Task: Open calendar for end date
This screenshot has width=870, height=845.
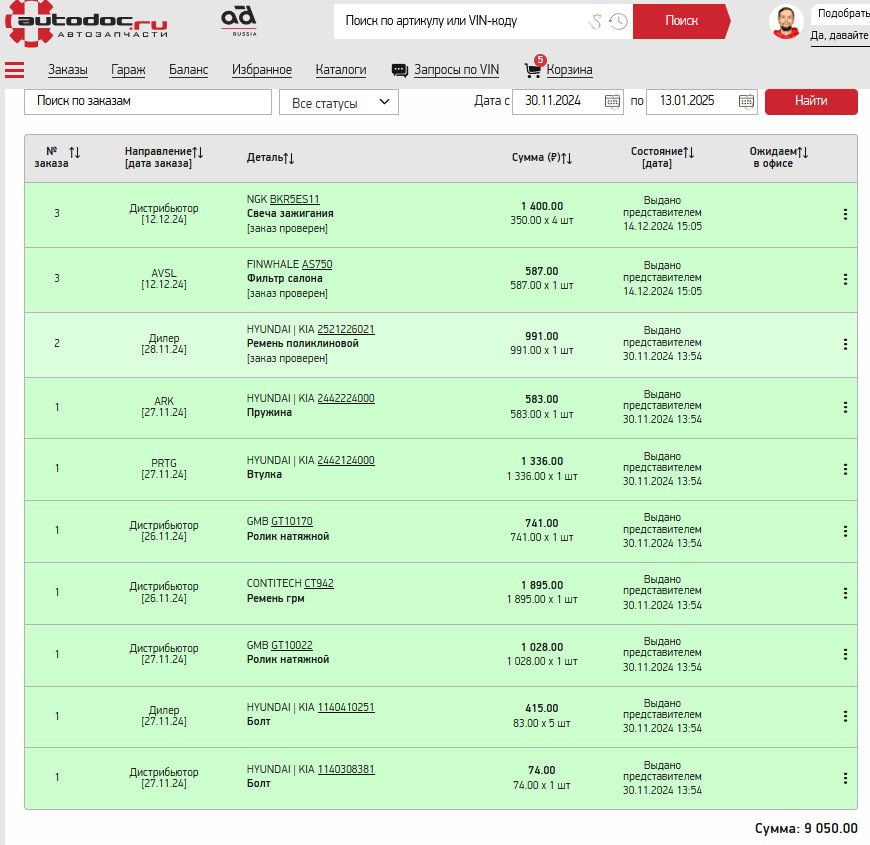Action: pos(746,101)
